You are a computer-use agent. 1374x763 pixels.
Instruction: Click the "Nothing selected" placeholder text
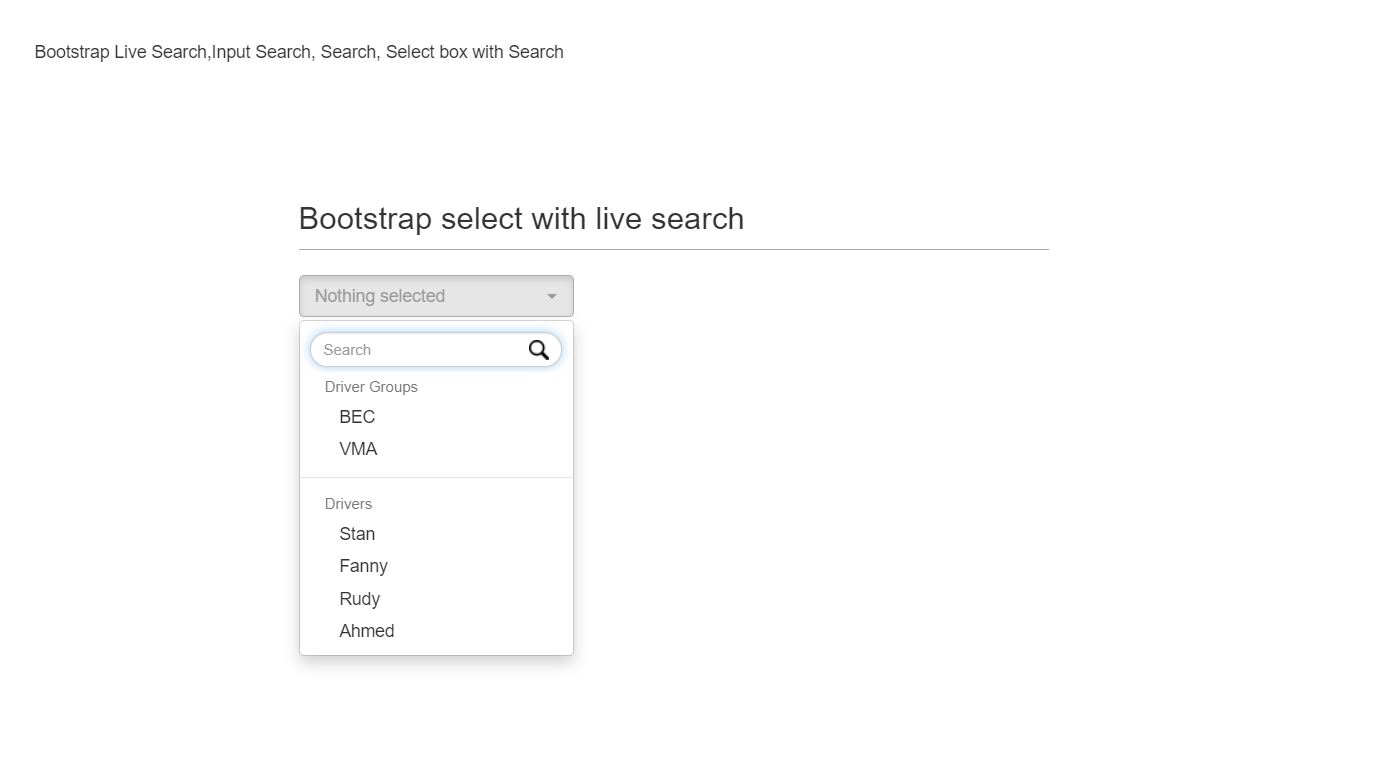point(379,296)
